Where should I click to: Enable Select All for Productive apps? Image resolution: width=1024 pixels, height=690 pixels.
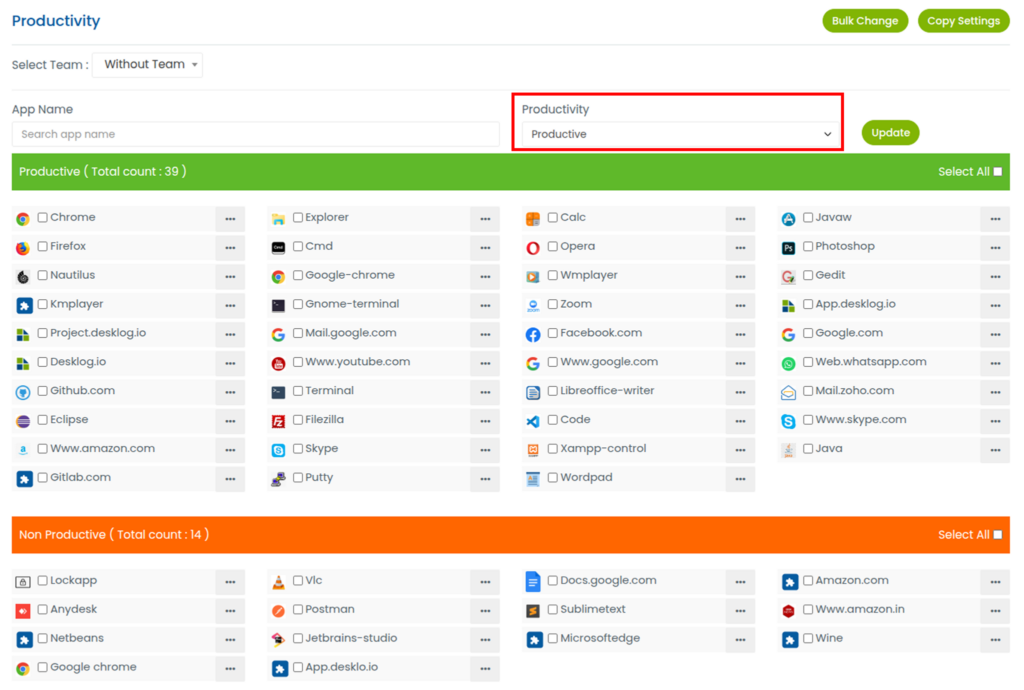coord(997,172)
